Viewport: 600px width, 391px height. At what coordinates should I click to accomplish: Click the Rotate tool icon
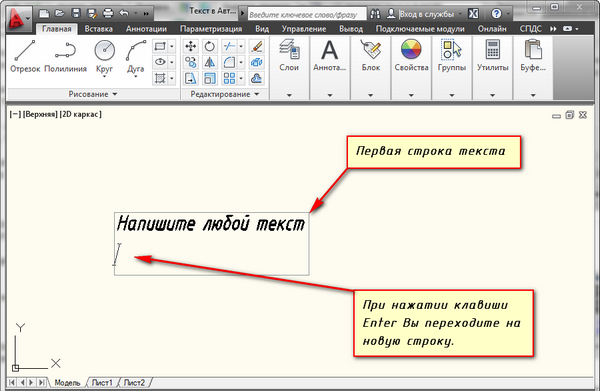(x=209, y=47)
